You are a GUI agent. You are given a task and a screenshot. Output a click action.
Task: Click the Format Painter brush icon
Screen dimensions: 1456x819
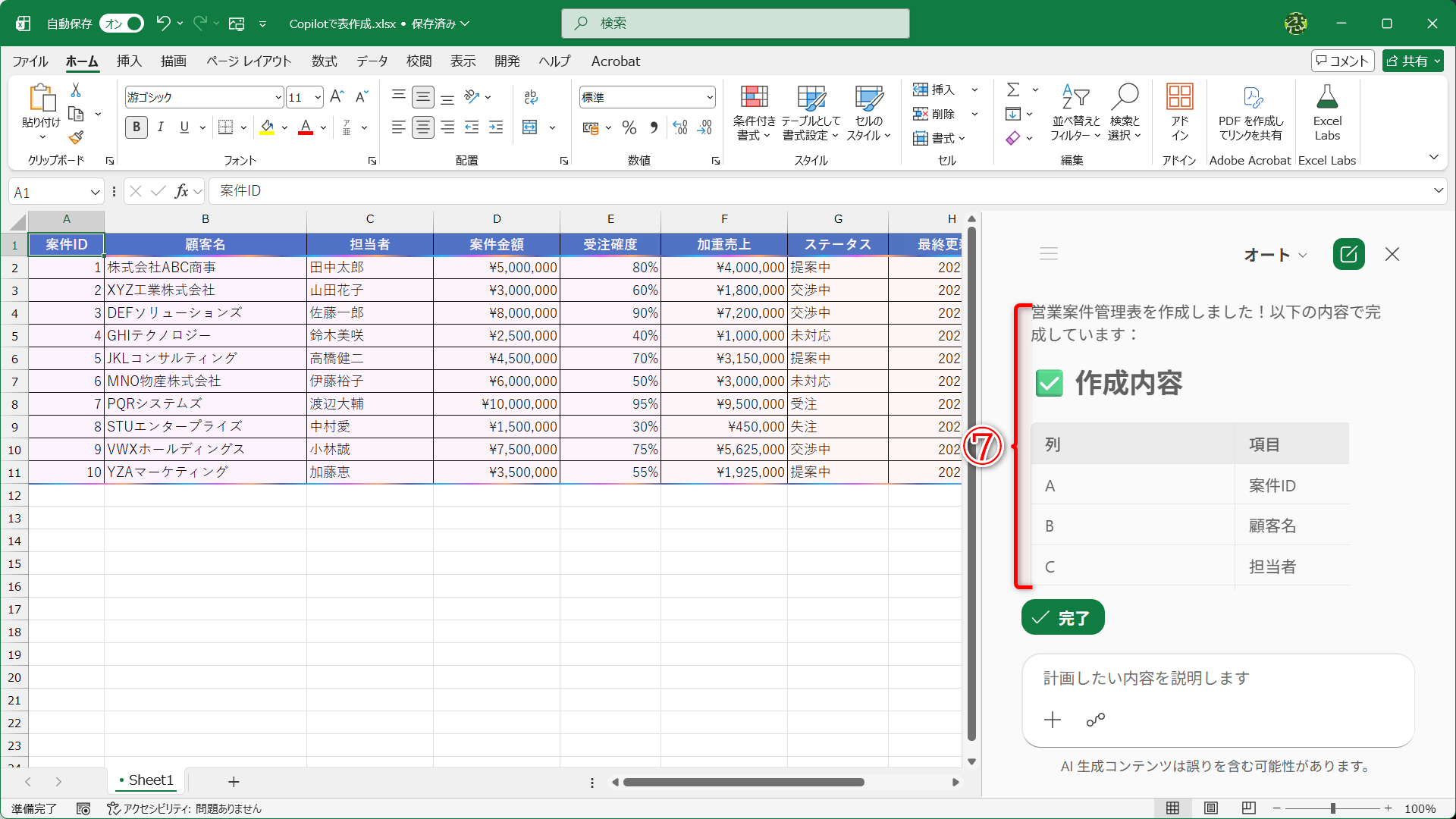coord(76,137)
